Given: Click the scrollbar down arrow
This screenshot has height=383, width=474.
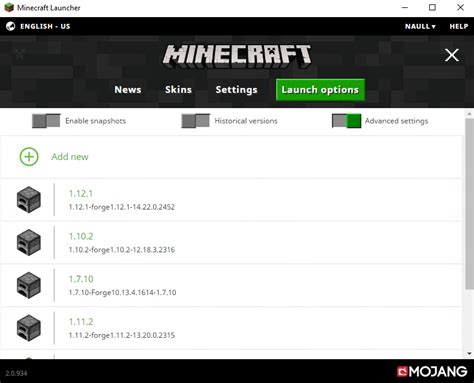Looking at the screenshot, I should point(470,354).
